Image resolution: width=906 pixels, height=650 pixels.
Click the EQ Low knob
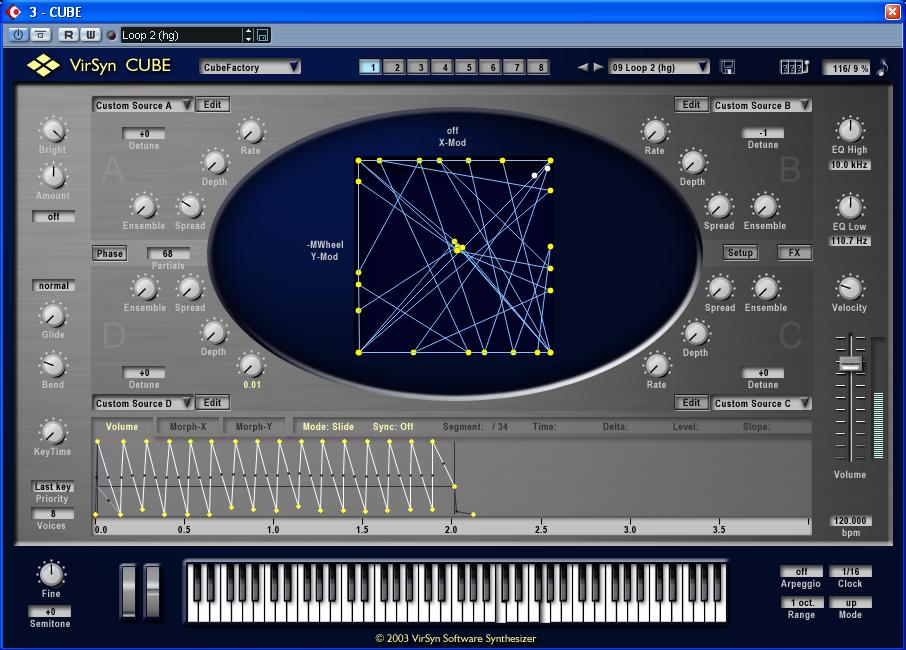click(x=849, y=206)
